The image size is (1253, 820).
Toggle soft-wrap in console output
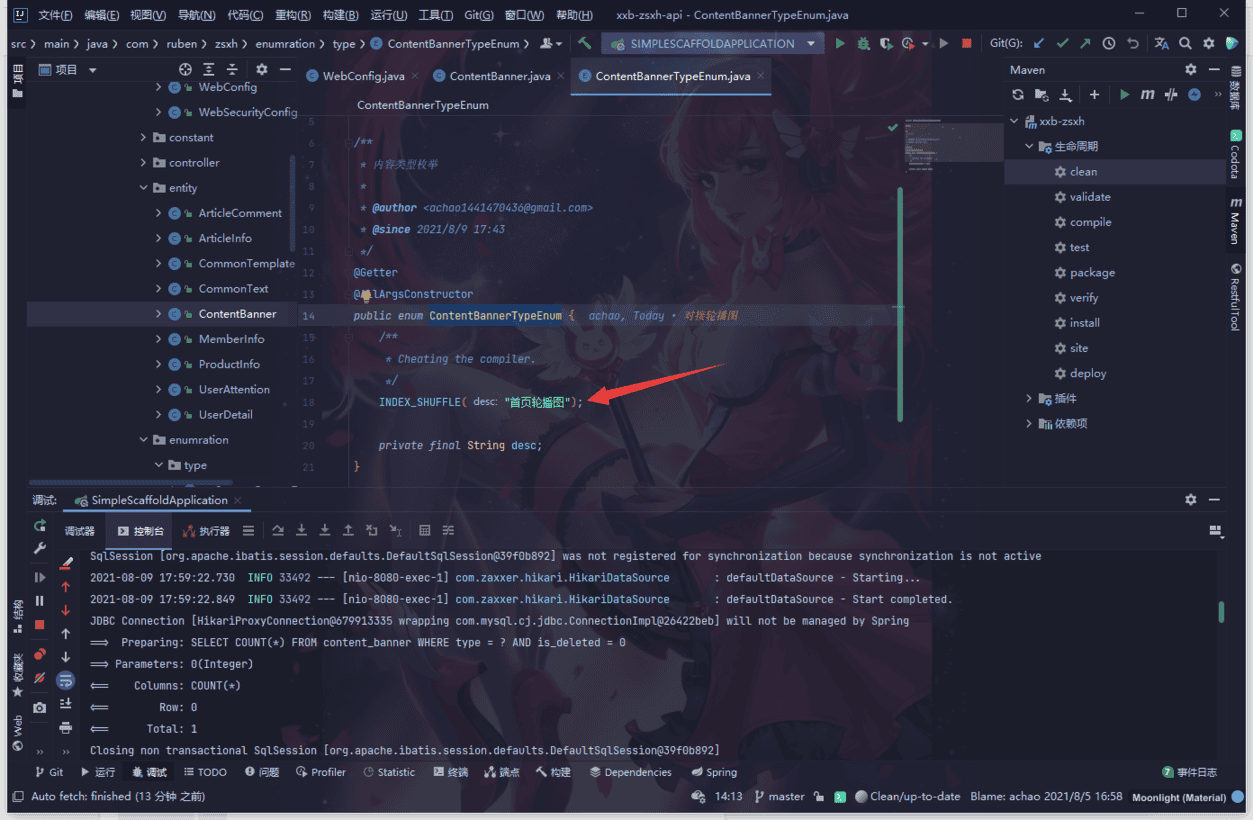tap(66, 680)
